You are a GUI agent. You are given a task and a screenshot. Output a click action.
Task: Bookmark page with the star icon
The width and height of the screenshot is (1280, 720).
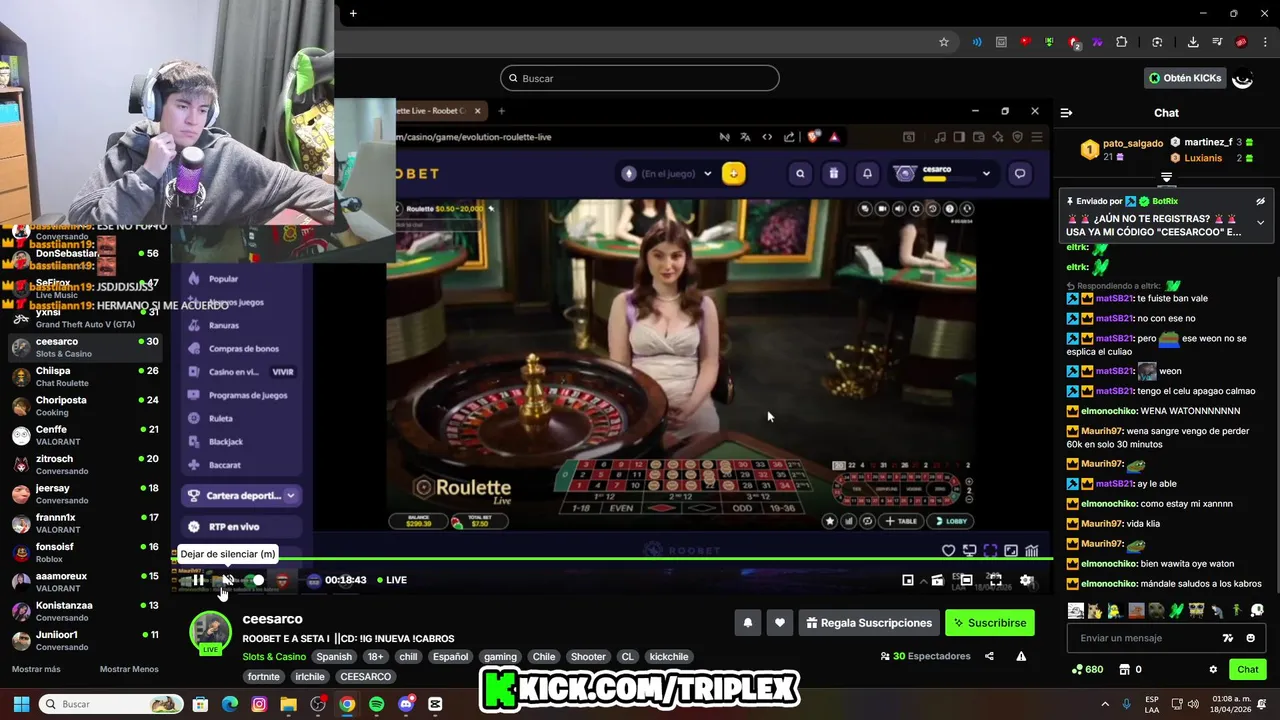[x=943, y=42]
